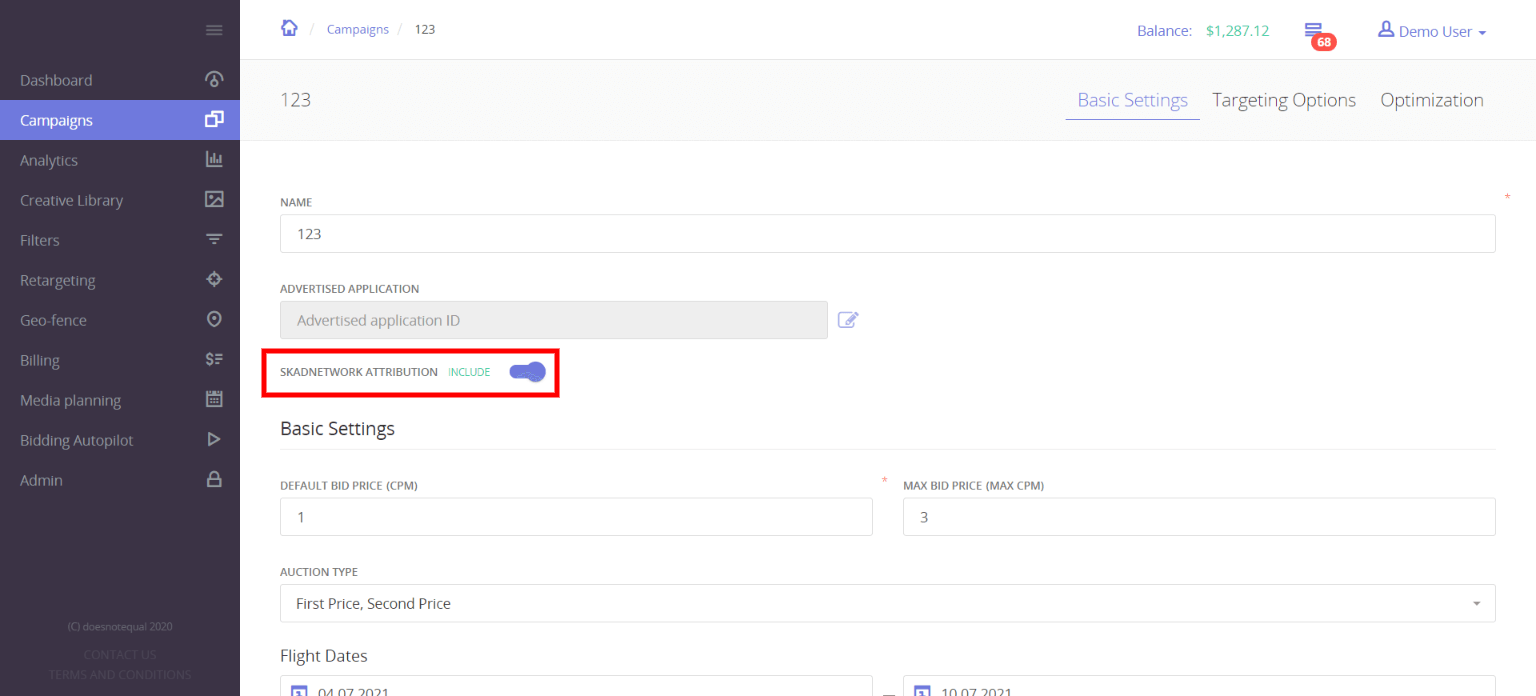The image size is (1536, 696).
Task: Open the flight start date calendar icon
Action: click(x=298, y=691)
